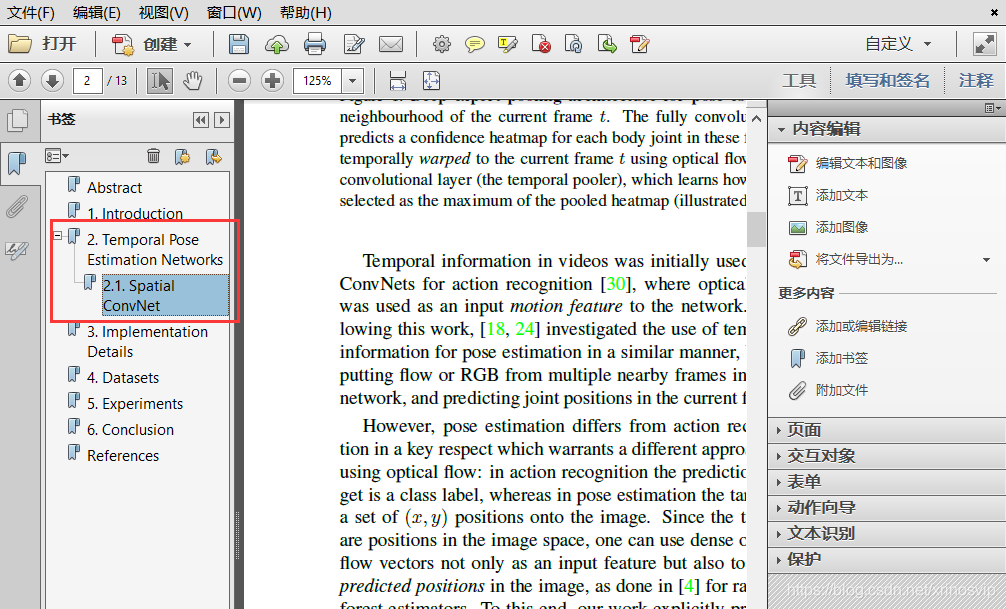1006x609 pixels.
Task: Open the Comment tab
Action: coord(976,81)
